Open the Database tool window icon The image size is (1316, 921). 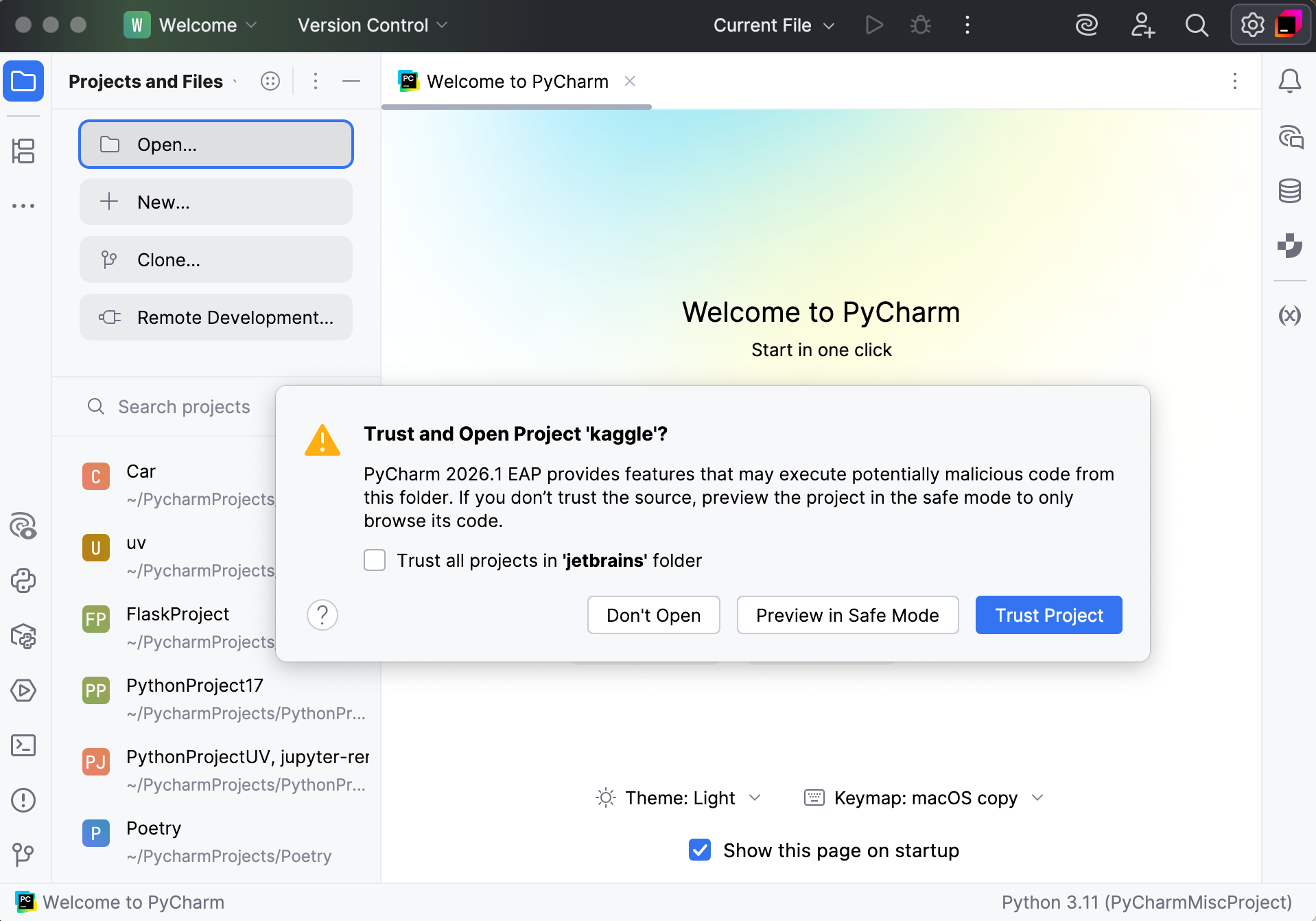click(1289, 191)
